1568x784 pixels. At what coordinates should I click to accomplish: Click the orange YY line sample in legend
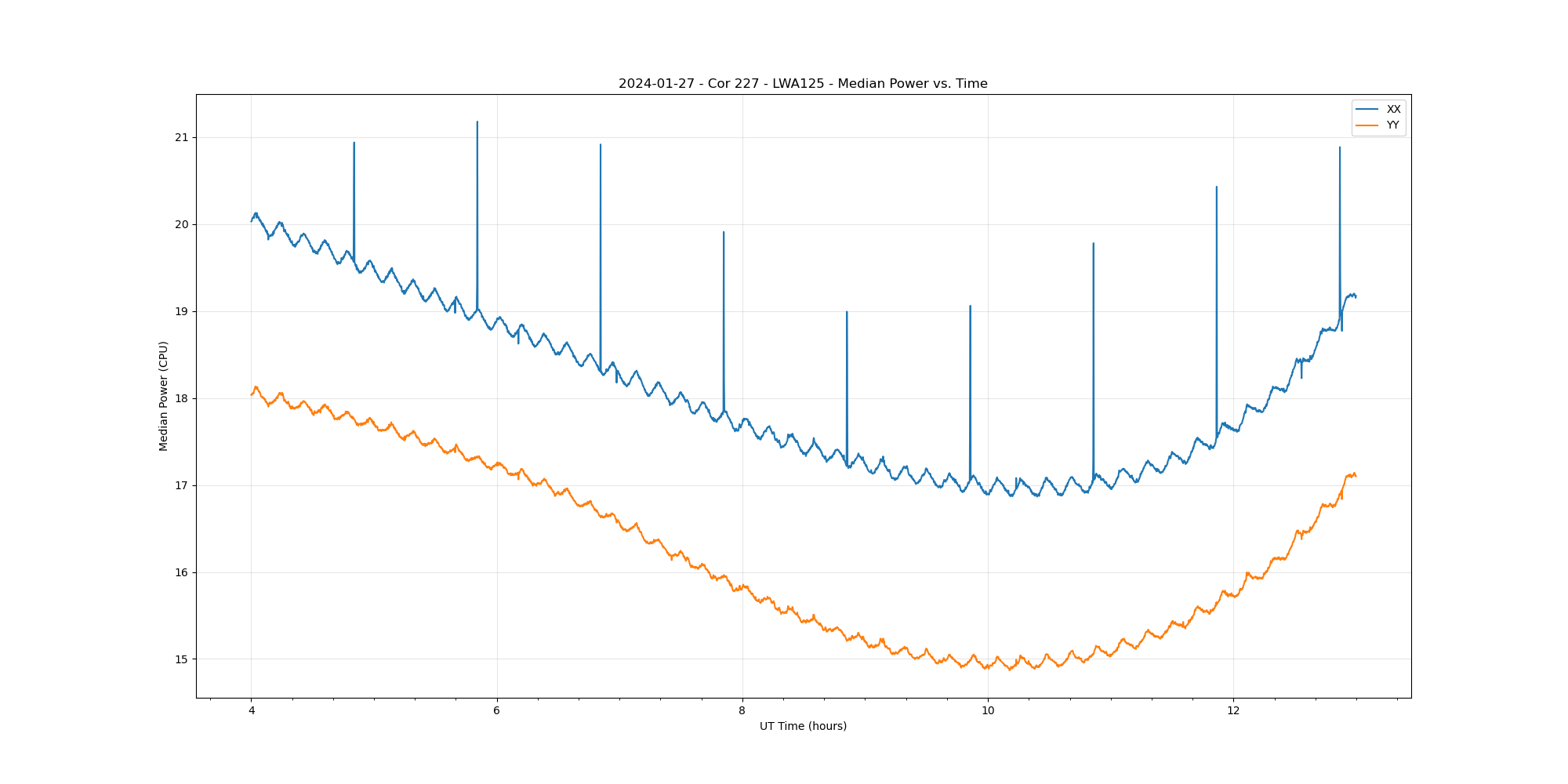click(1367, 125)
